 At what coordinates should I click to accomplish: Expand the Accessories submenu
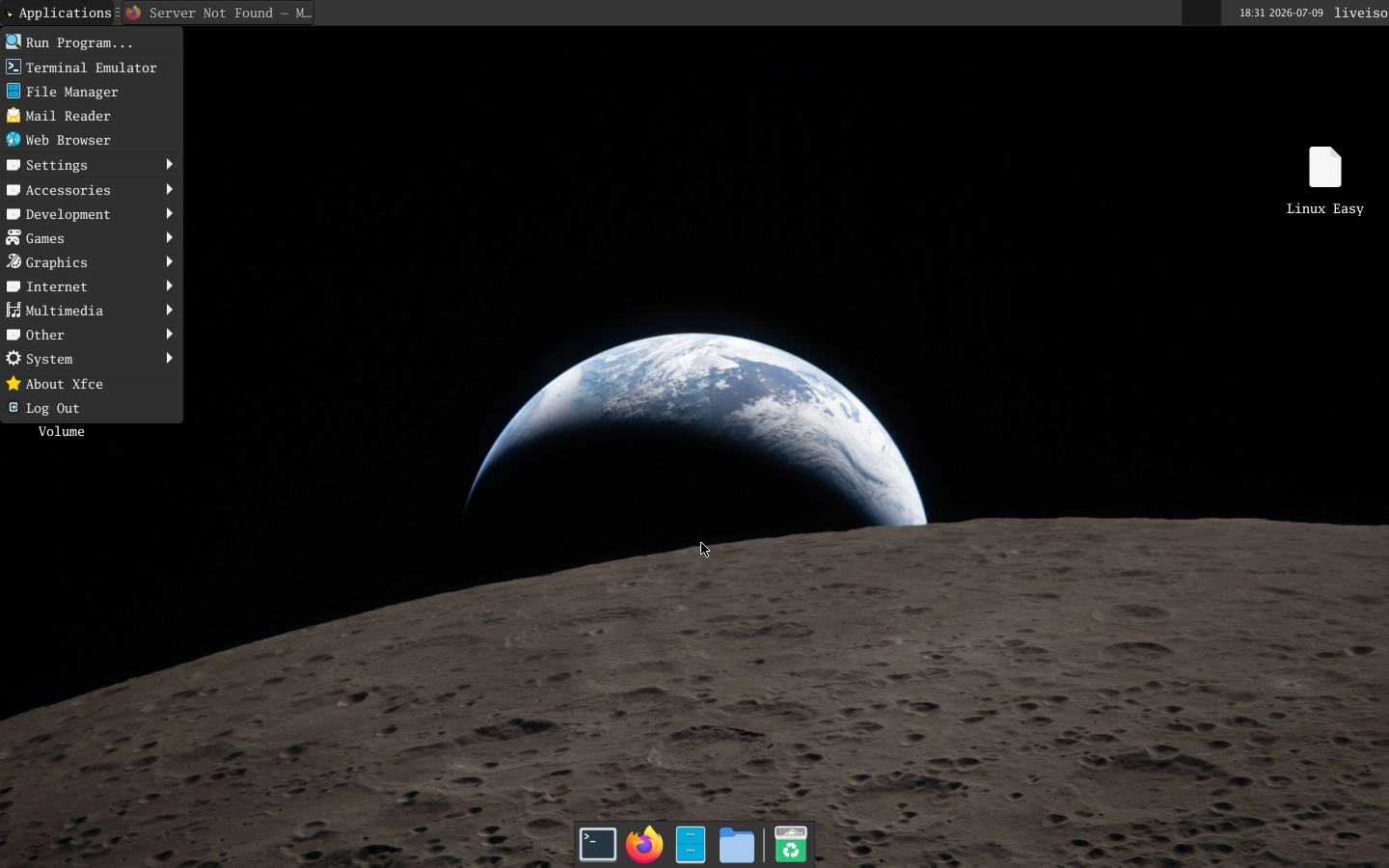(92, 190)
